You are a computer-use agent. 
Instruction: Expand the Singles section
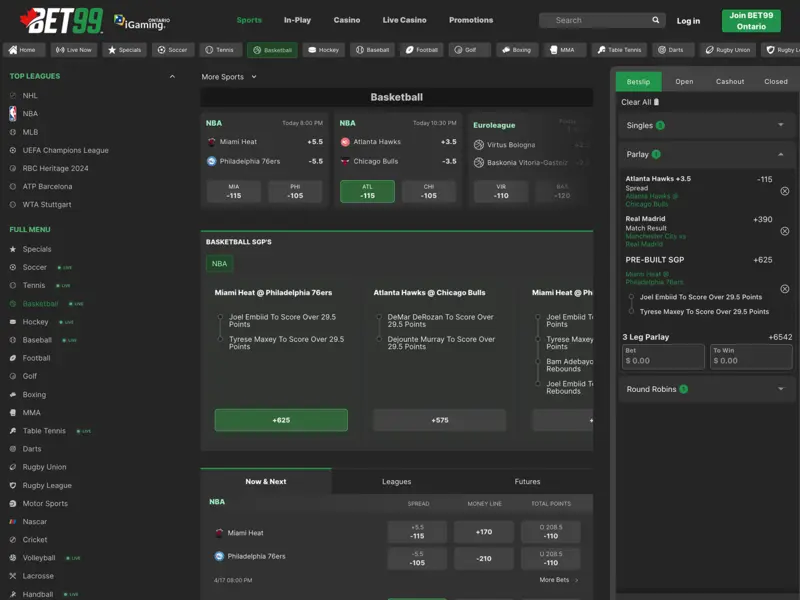780,125
